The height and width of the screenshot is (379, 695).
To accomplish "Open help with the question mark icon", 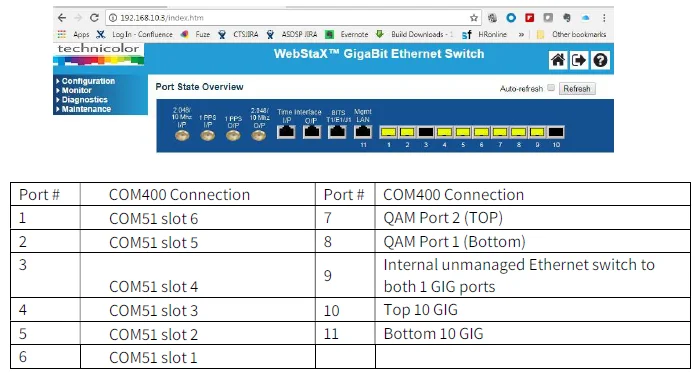I will 600,60.
